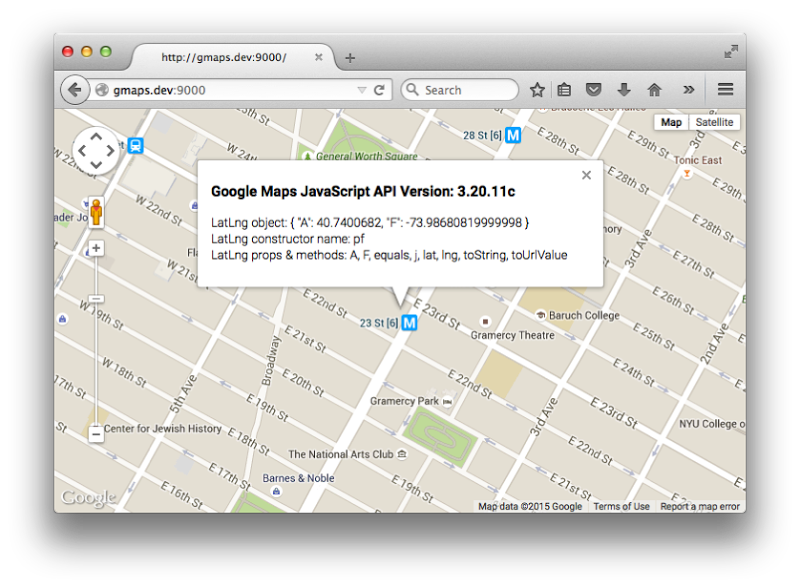
Task: Click the browser back arrow button
Action: click(x=74, y=90)
